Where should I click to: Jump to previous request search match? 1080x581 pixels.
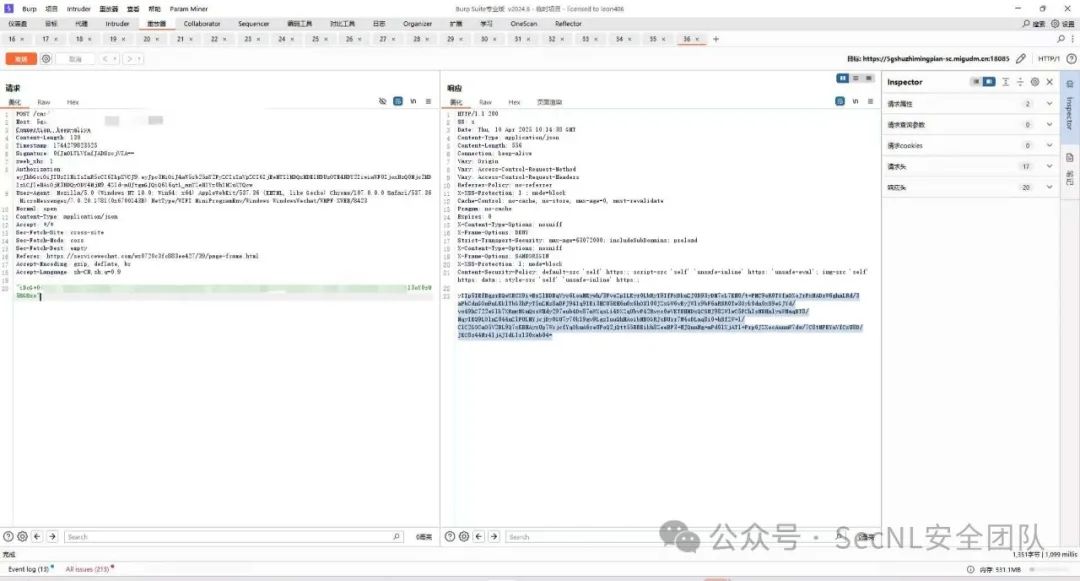pos(37,536)
